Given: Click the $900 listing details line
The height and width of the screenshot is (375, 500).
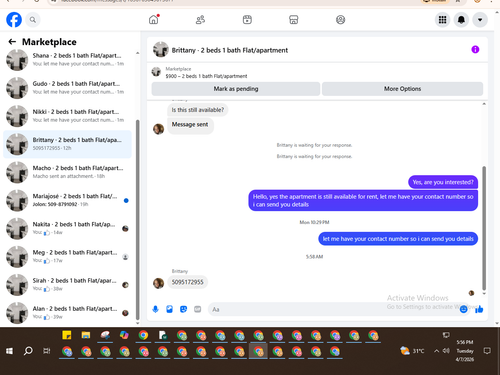Looking at the screenshot, I should tap(206, 76).
